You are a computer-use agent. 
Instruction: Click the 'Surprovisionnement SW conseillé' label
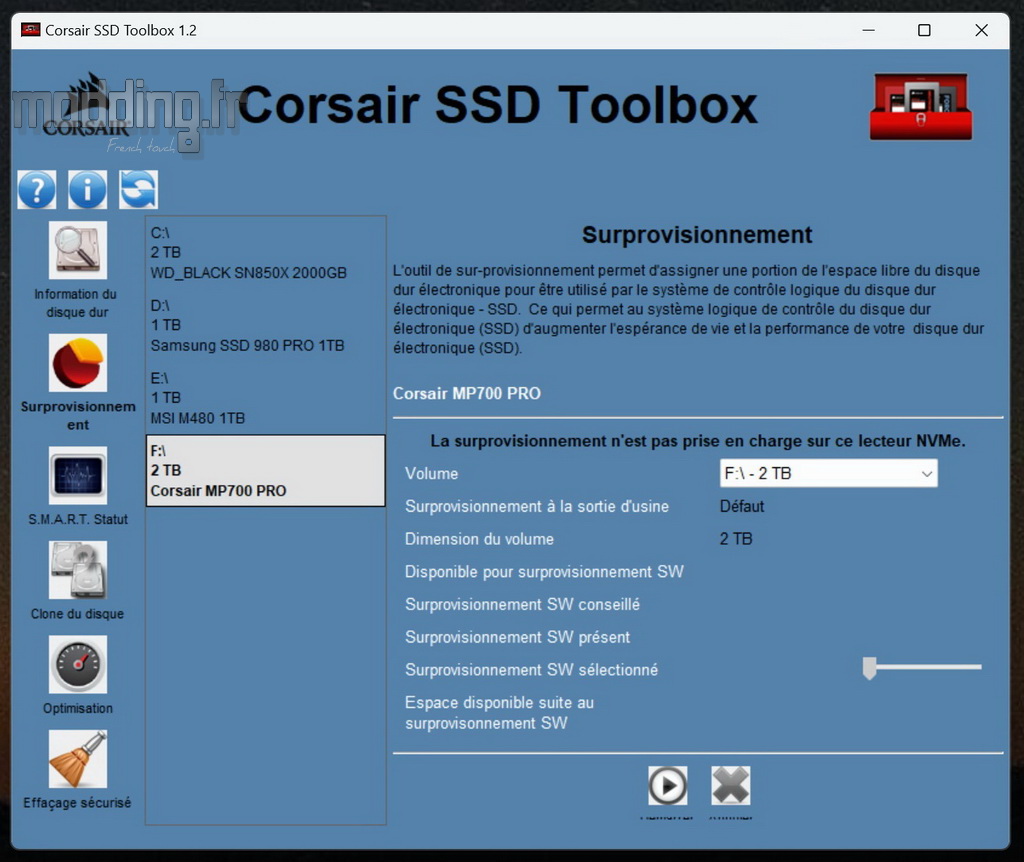point(522,604)
